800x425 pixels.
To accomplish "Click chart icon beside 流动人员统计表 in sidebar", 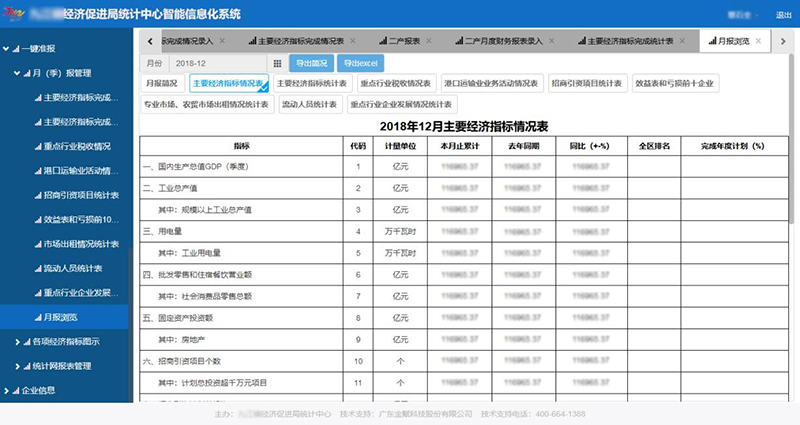I will [36, 269].
